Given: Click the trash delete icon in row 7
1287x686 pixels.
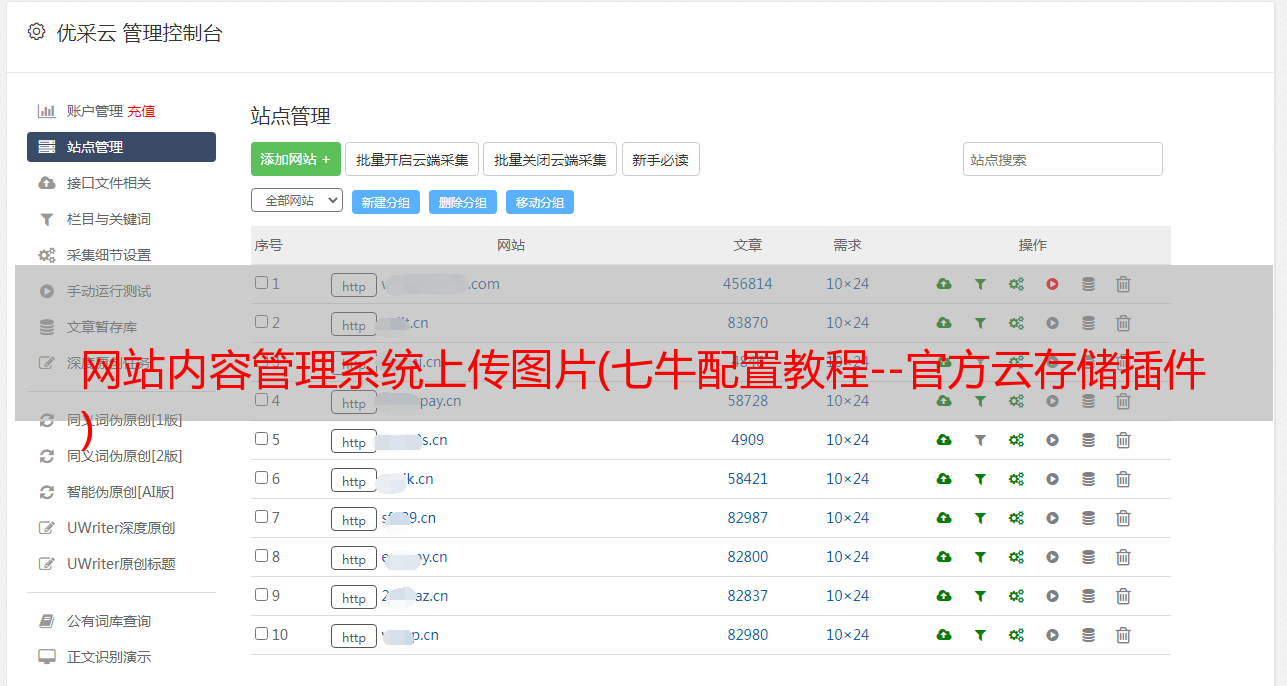Looking at the screenshot, I should 1123,518.
